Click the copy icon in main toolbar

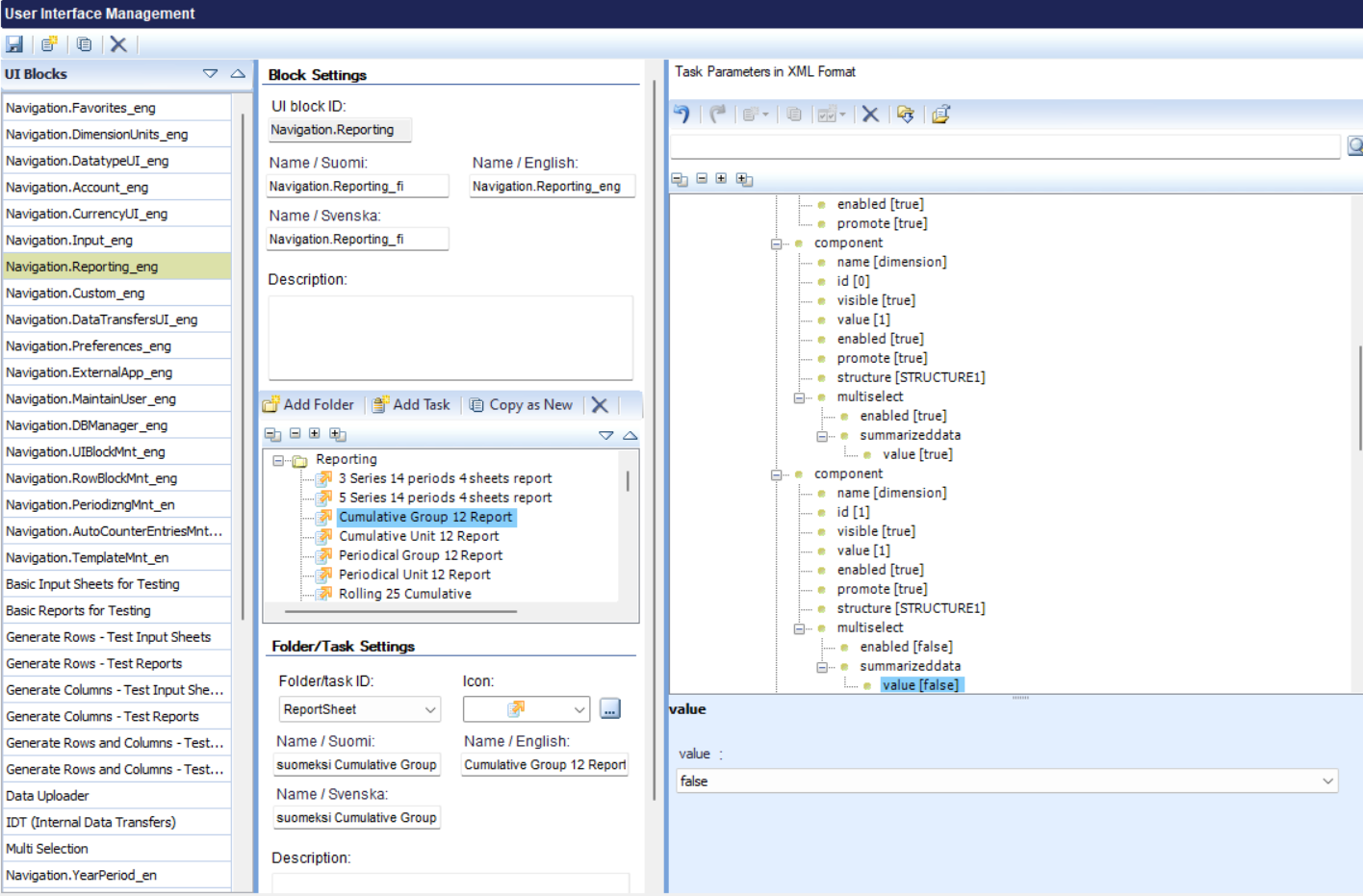tap(85, 44)
